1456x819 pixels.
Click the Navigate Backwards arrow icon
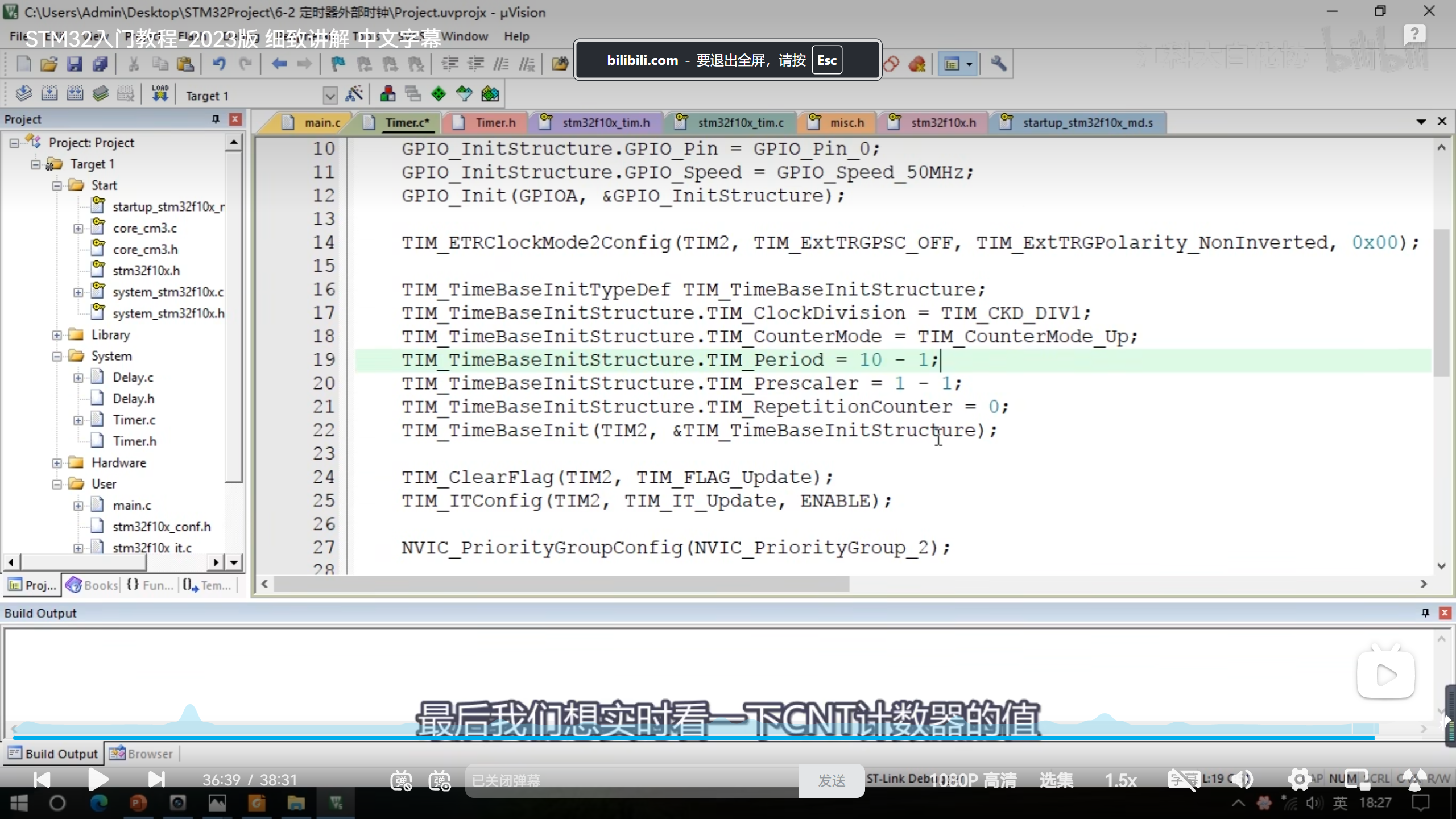[x=279, y=64]
